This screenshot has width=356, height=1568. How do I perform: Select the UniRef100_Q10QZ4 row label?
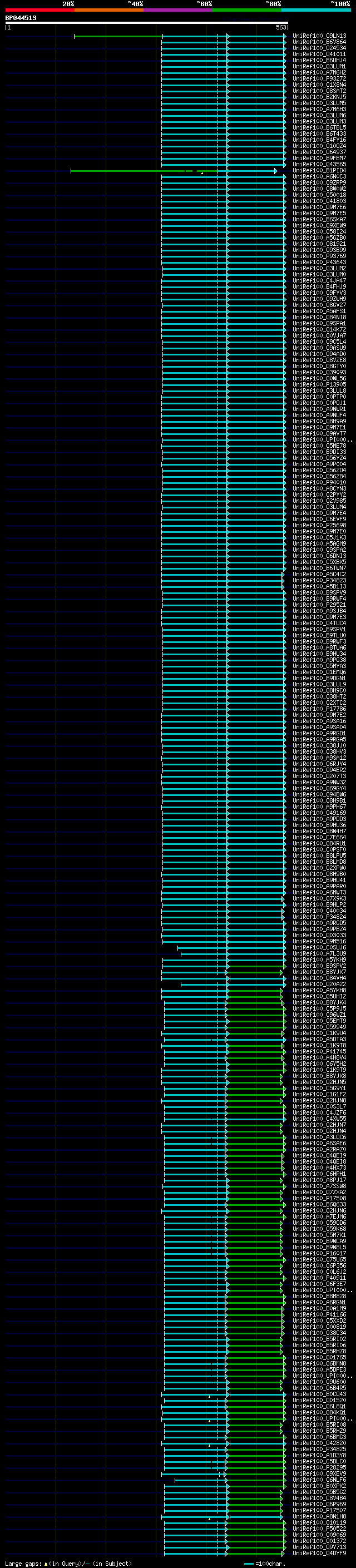[x=319, y=146]
